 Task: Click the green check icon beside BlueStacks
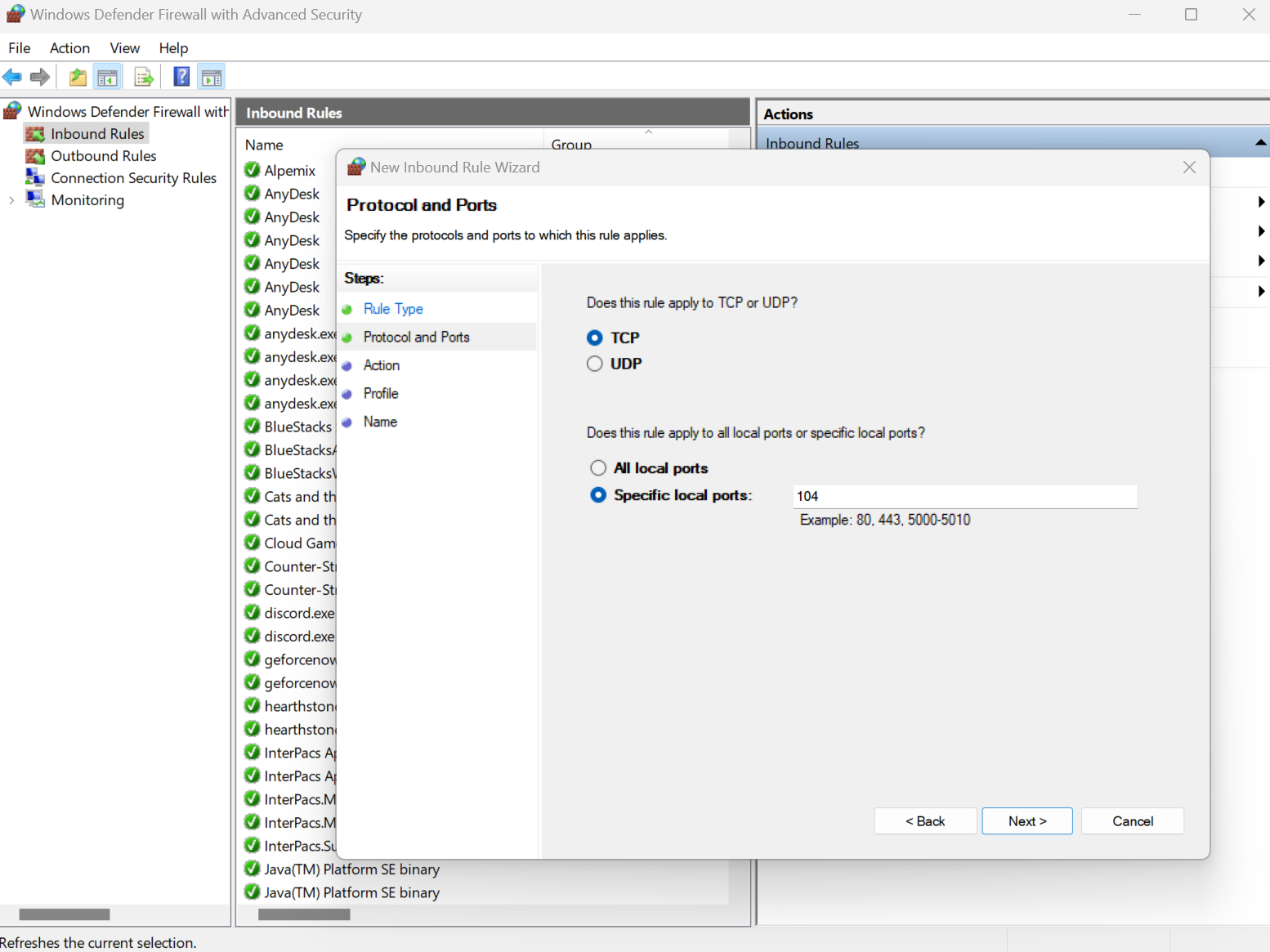253,427
